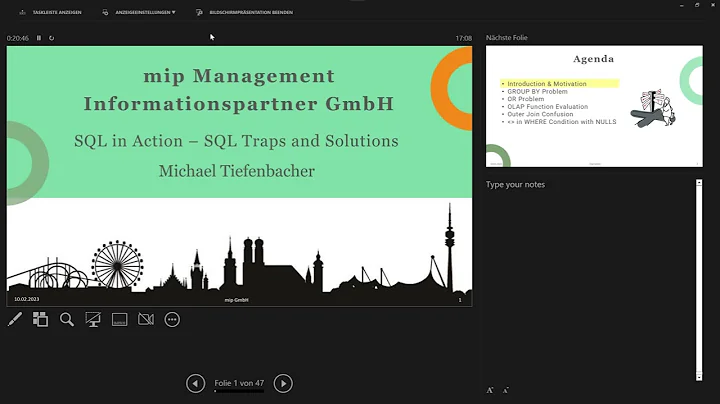Click Bildschirmpräsentation beenden

[x=245, y=12]
